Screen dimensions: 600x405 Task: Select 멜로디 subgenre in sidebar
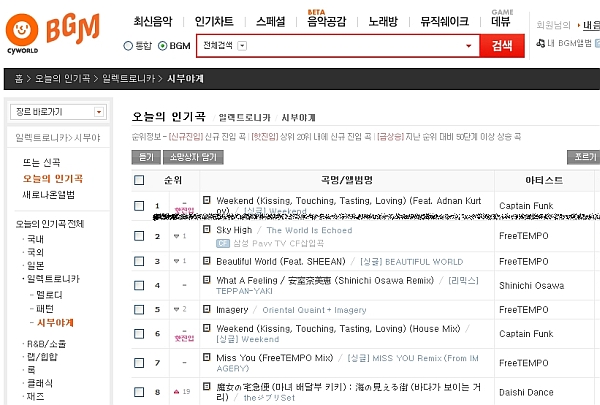[49, 295]
